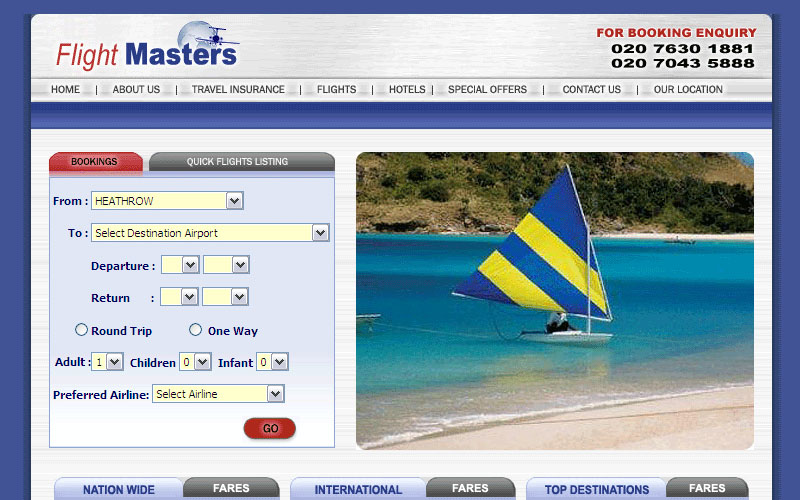
Task: Open Return month dropdown
Action: (x=225, y=296)
